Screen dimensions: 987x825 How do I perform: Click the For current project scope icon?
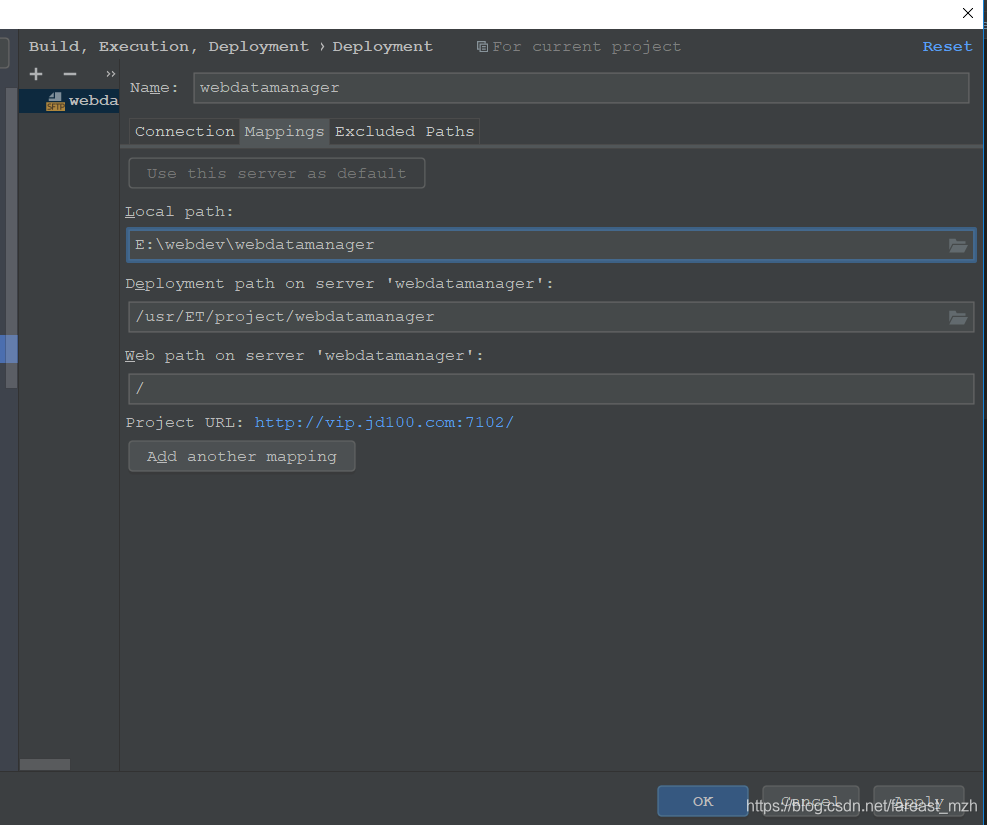pyautogui.click(x=483, y=46)
